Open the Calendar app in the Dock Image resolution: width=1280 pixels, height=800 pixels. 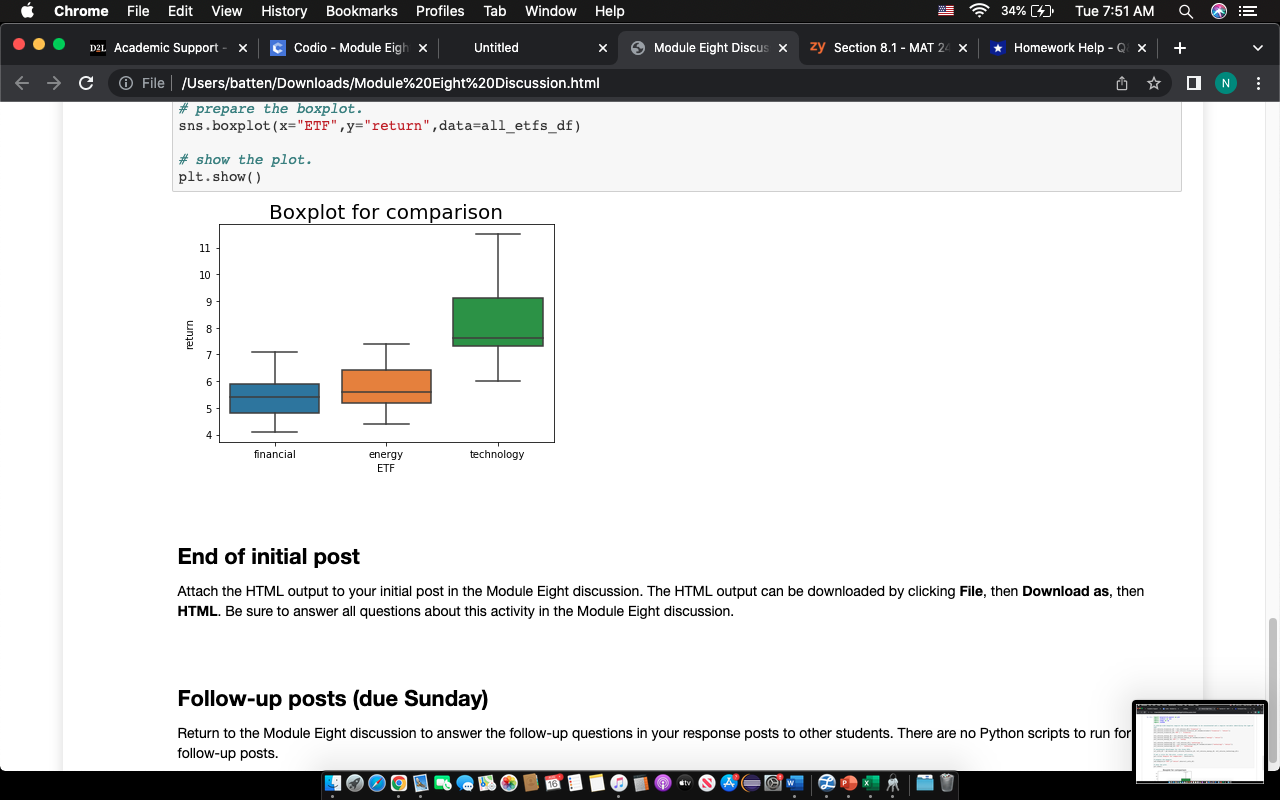552,784
